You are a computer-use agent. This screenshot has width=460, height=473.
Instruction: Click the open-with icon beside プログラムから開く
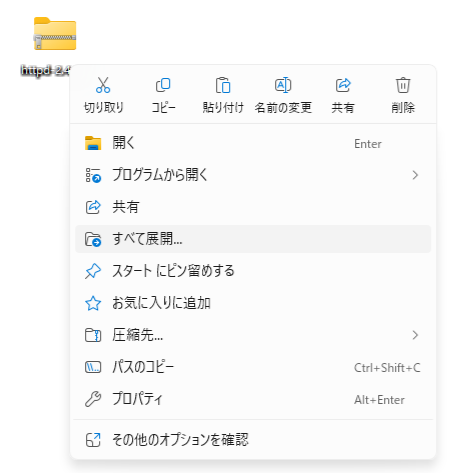coord(93,175)
